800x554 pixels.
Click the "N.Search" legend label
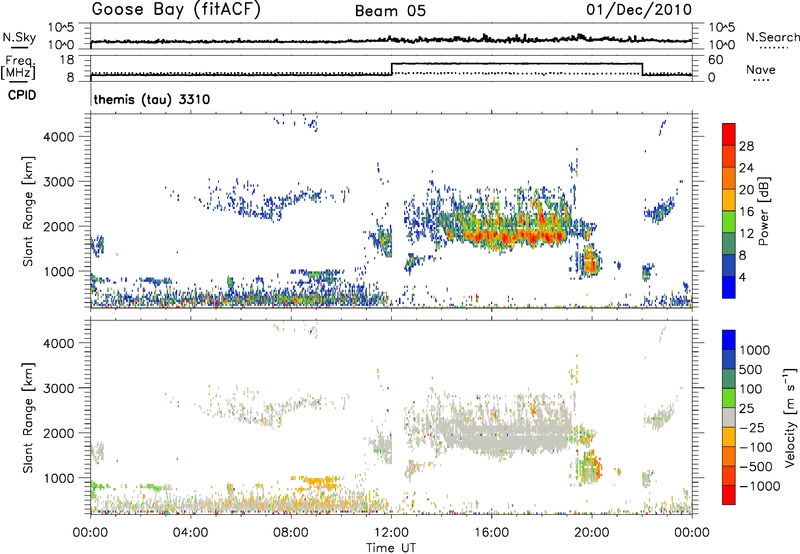(772, 37)
